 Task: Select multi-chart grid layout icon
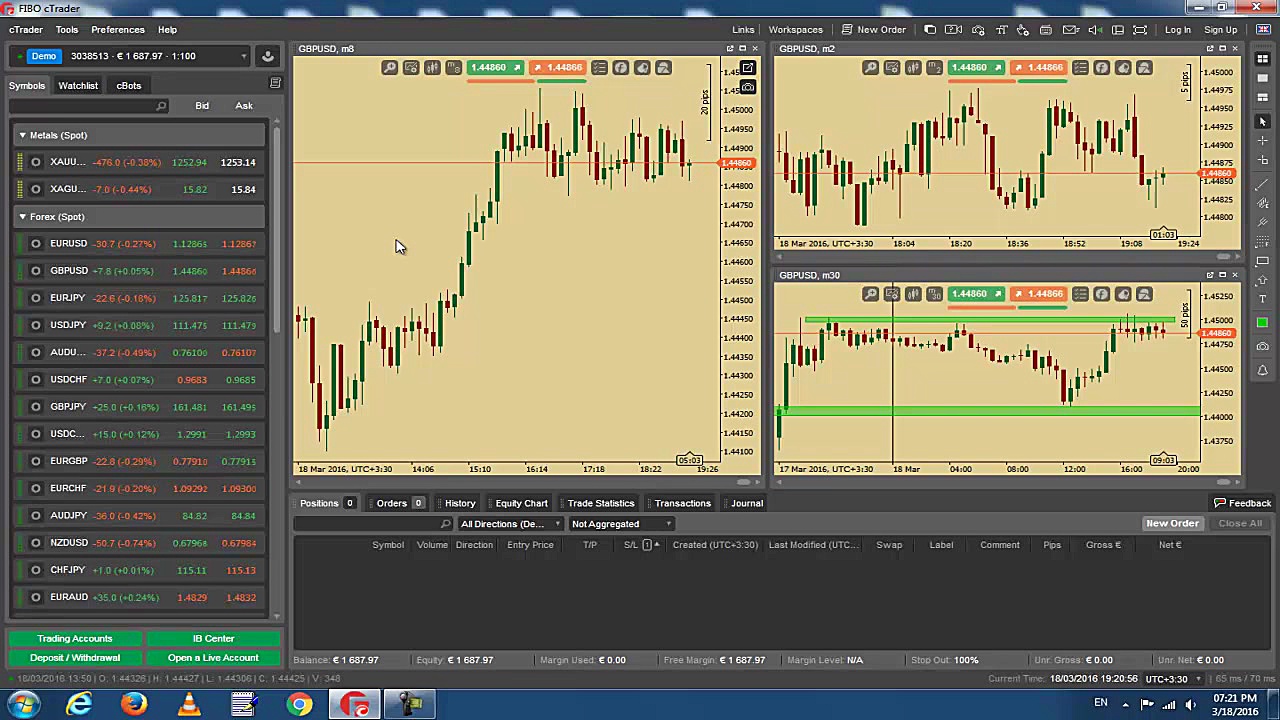click(x=1262, y=59)
